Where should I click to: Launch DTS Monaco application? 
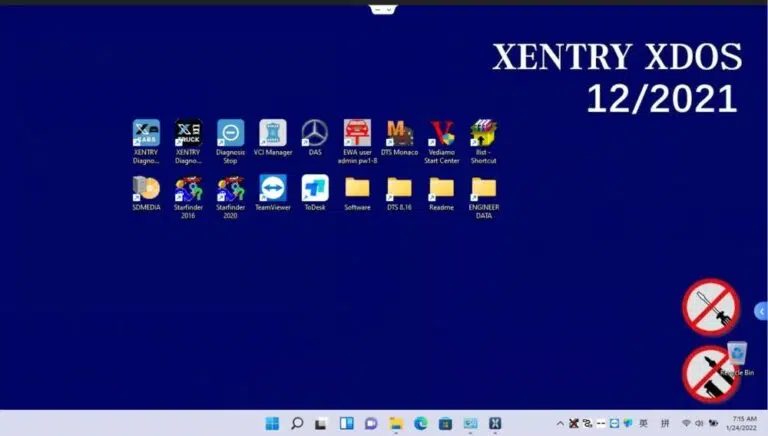pos(400,133)
